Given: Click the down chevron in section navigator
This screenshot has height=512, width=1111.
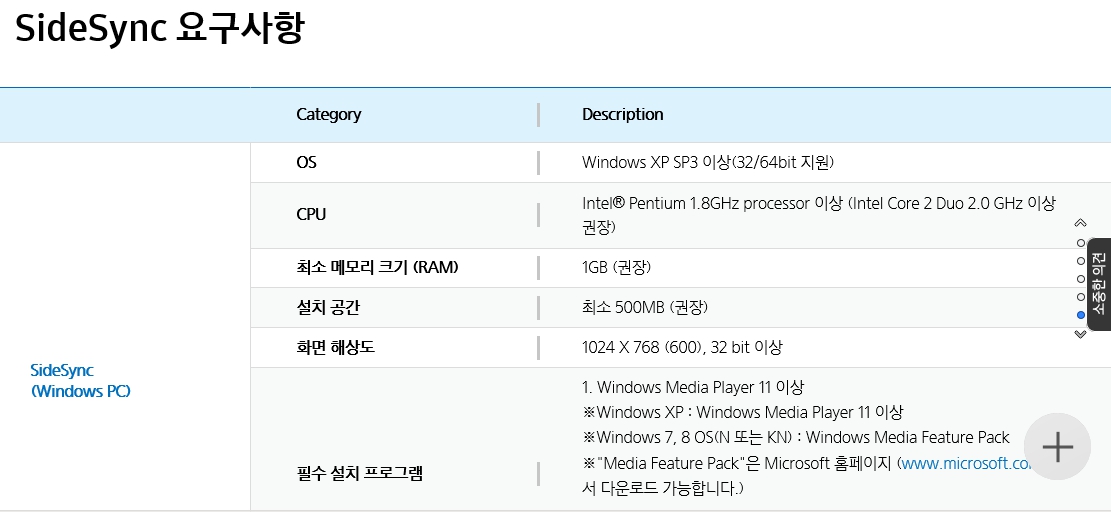Looking at the screenshot, I should click(x=1081, y=334).
